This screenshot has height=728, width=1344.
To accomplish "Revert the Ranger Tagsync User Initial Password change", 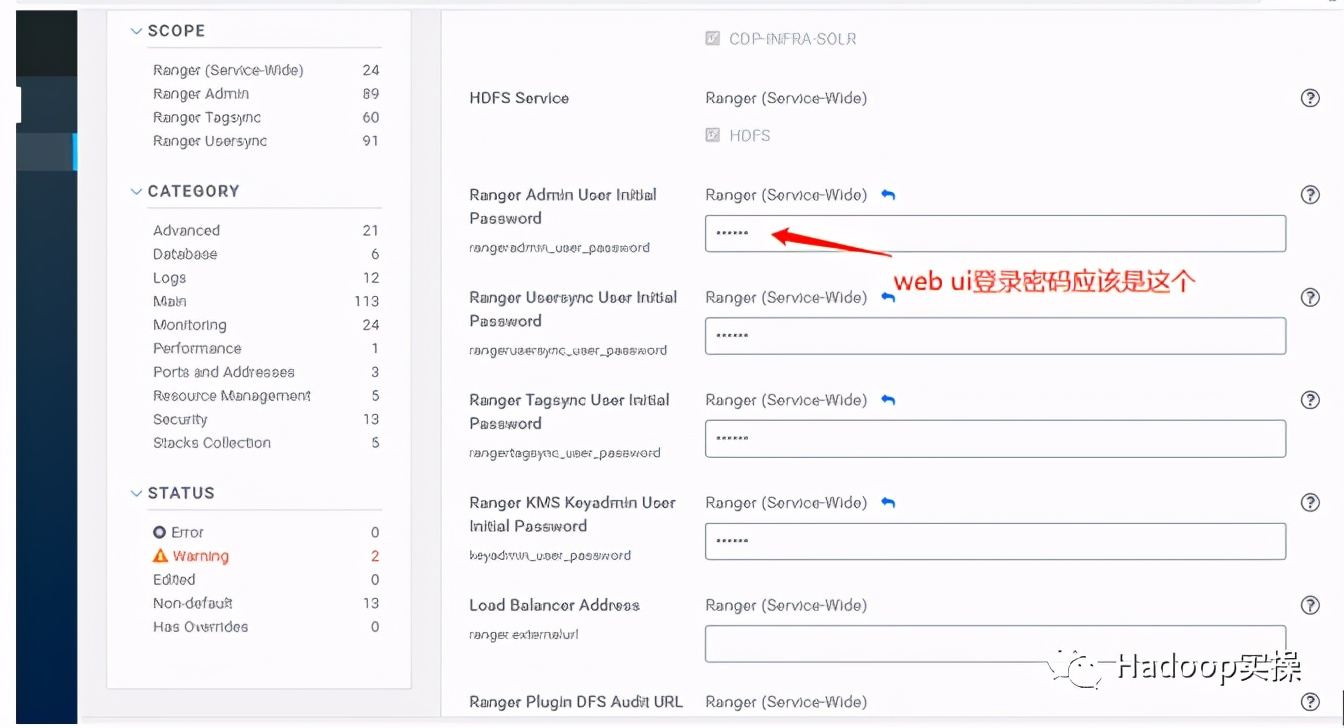I will click(888, 399).
